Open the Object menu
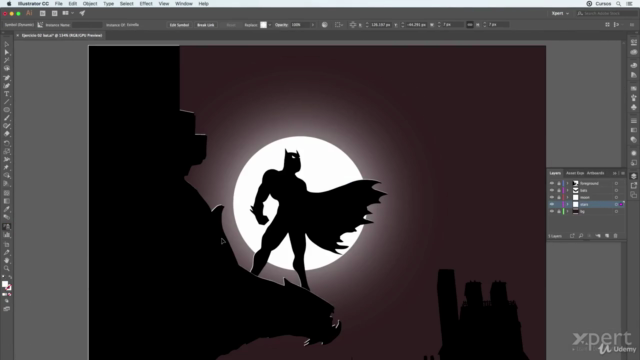The image size is (640, 360). [90, 4]
